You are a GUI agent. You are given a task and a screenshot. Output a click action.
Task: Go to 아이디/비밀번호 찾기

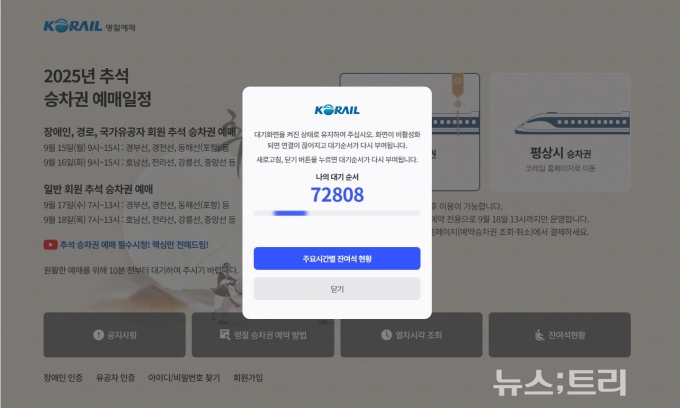click(x=184, y=378)
